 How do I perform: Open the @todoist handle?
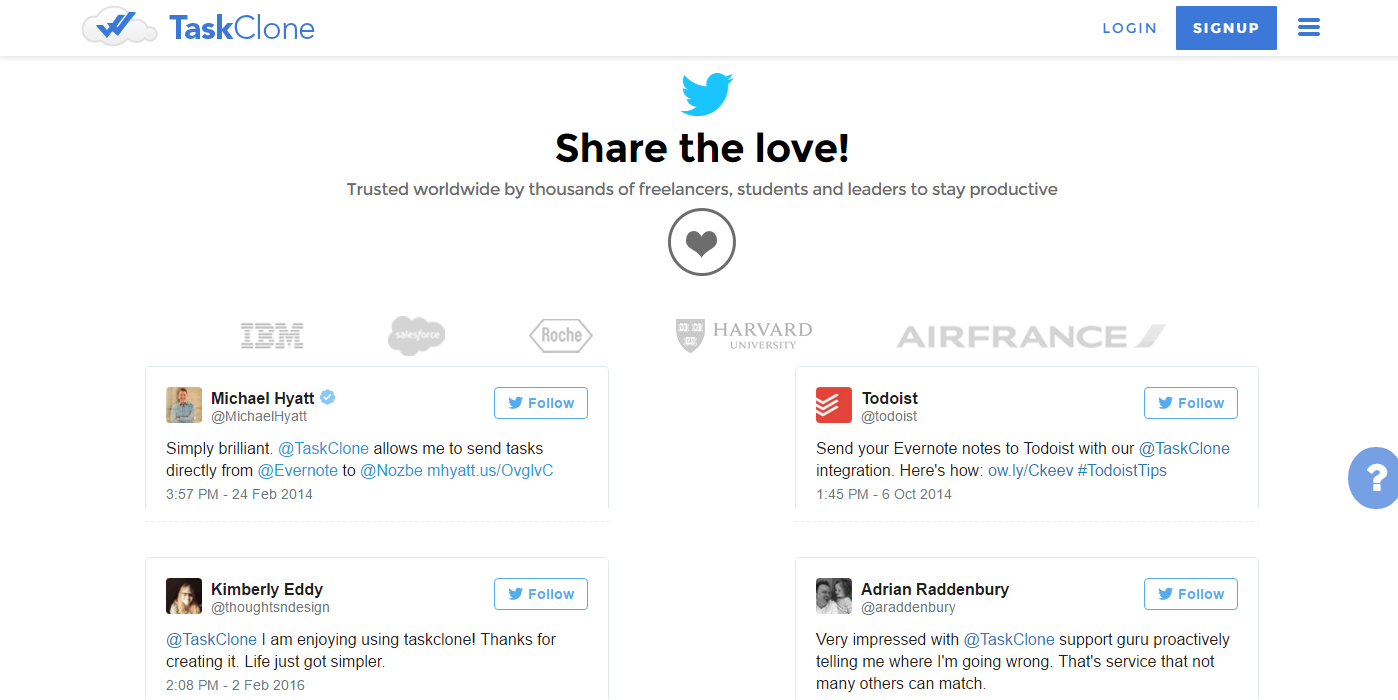pos(889,416)
